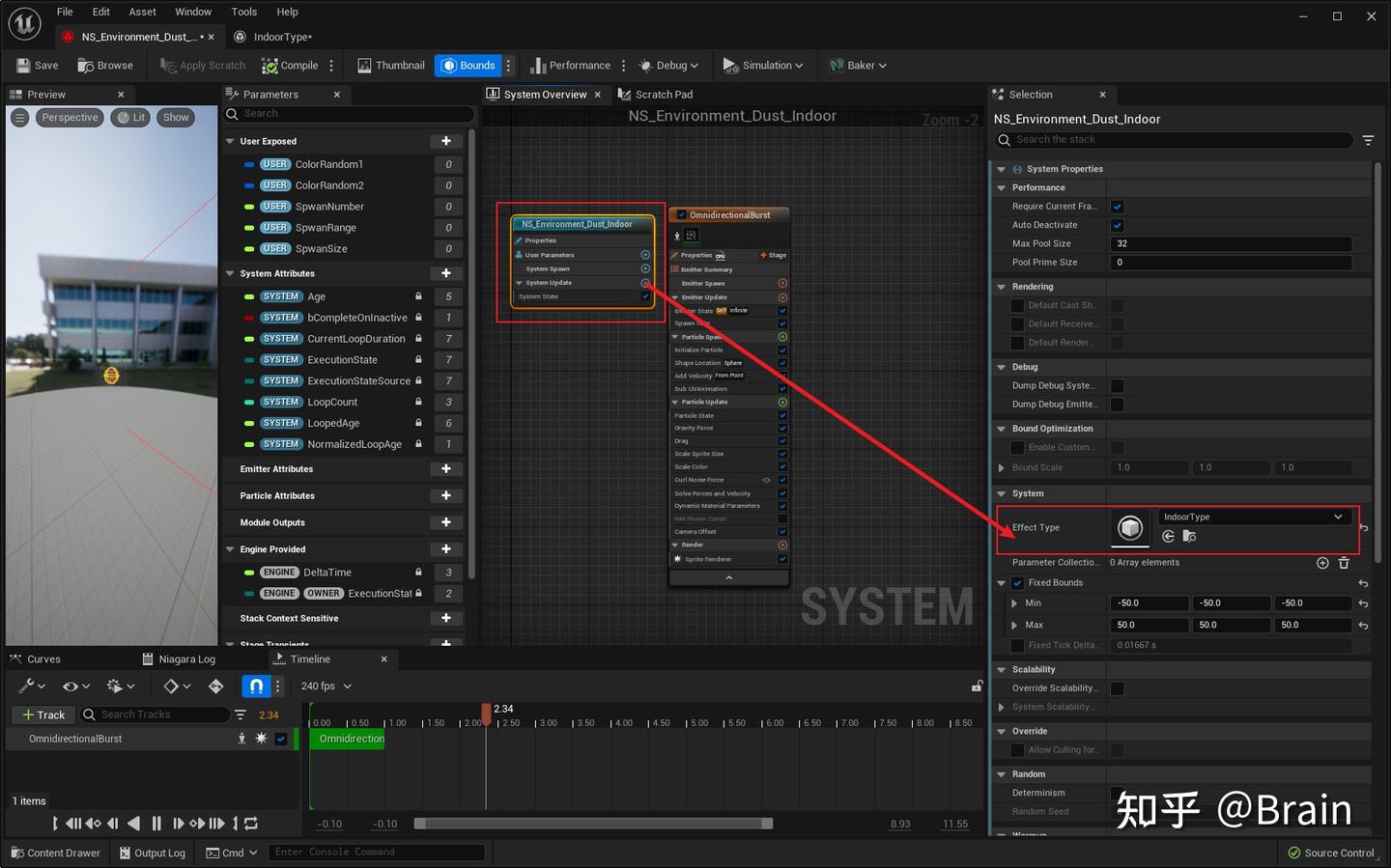Disable the Fixed Bounds checkbox
Viewport: 1391px width, 868px height.
point(1017,583)
